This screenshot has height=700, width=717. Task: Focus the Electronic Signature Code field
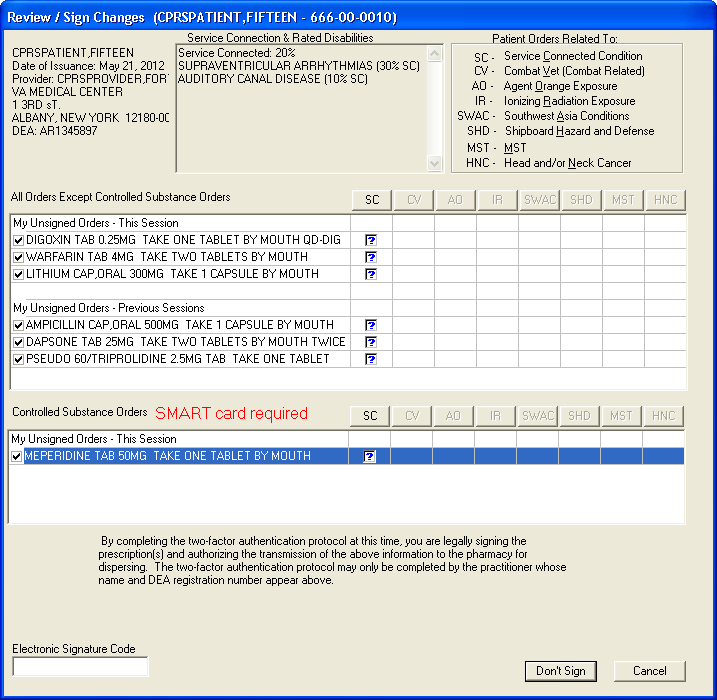coord(80,666)
